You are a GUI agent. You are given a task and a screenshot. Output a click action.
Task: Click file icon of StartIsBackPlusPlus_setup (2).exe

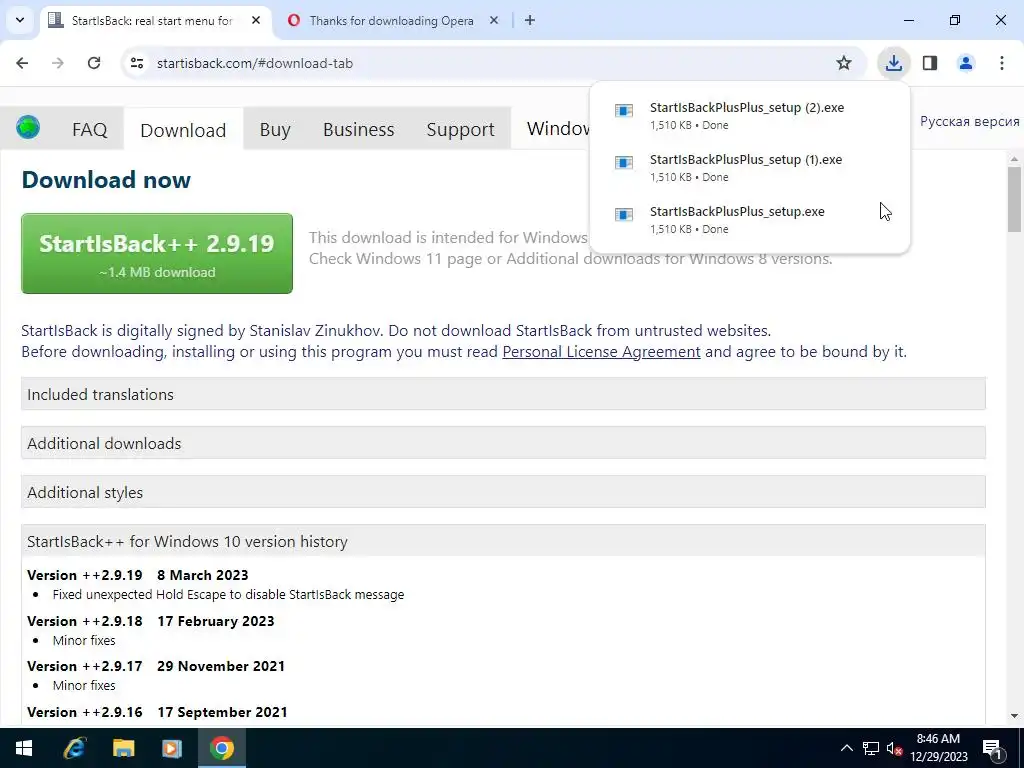click(x=624, y=110)
